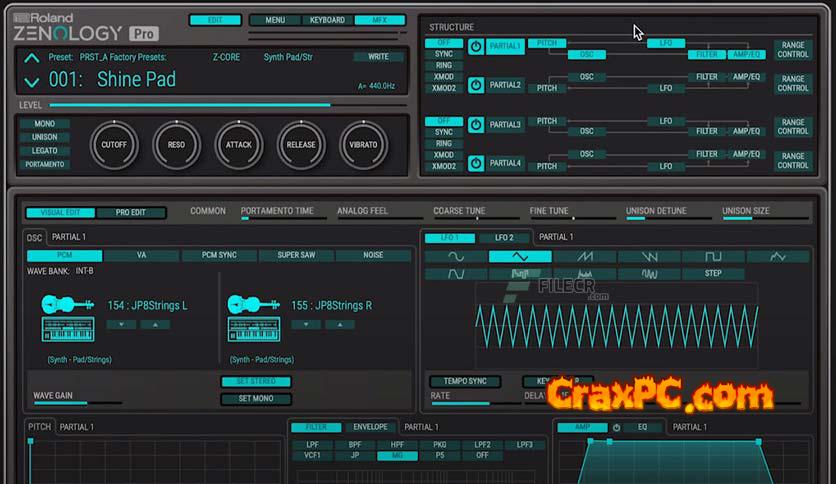
Task: Select MG filter type
Action: pos(397,456)
